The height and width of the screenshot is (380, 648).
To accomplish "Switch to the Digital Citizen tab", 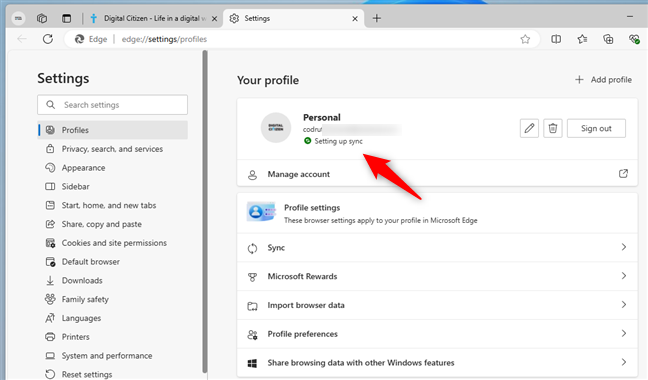I will coord(154,18).
